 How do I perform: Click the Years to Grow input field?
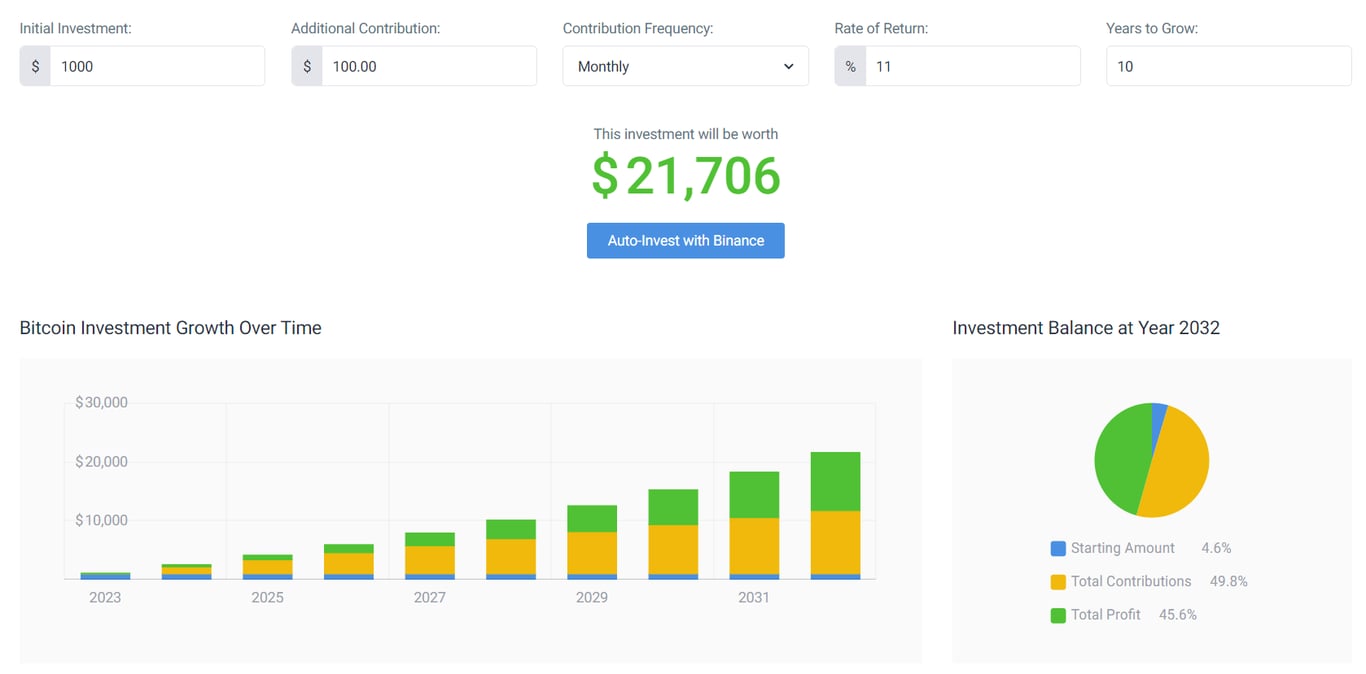(x=1228, y=66)
